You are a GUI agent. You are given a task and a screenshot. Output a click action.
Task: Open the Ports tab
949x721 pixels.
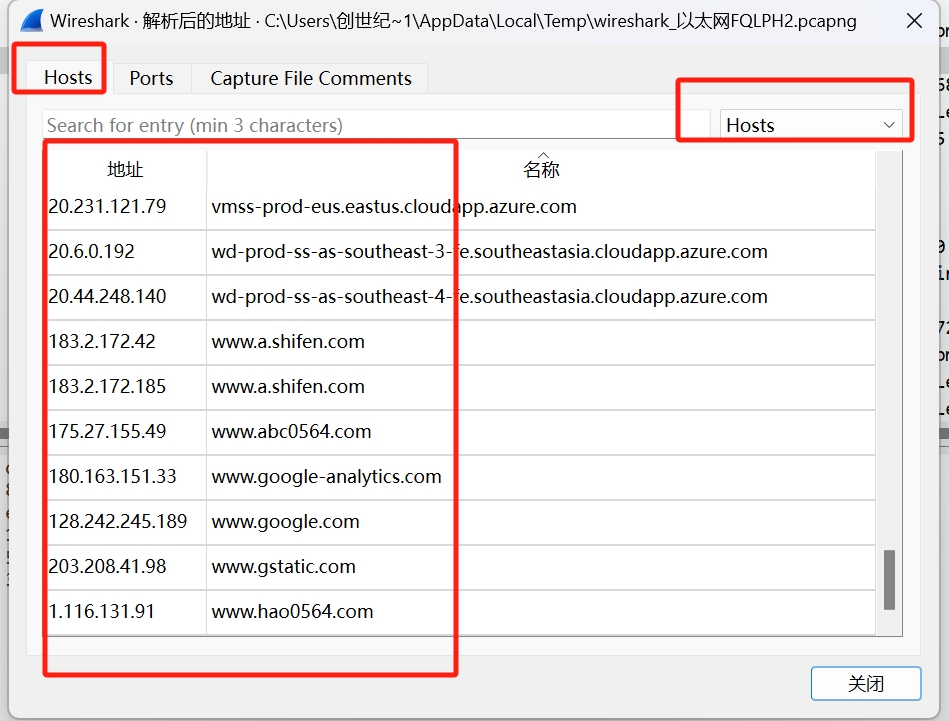[151, 78]
